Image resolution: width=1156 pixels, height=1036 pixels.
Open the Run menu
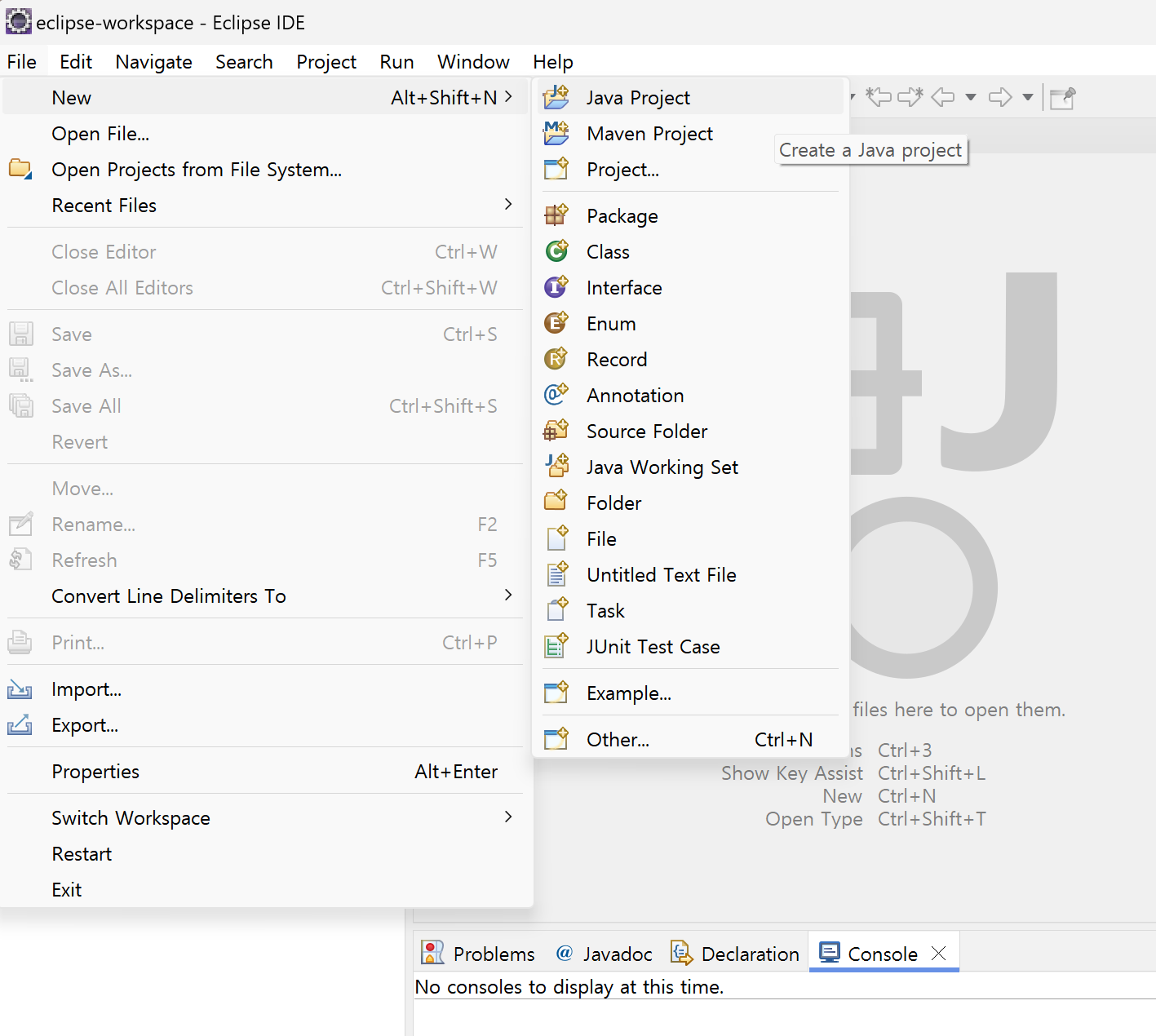(396, 62)
